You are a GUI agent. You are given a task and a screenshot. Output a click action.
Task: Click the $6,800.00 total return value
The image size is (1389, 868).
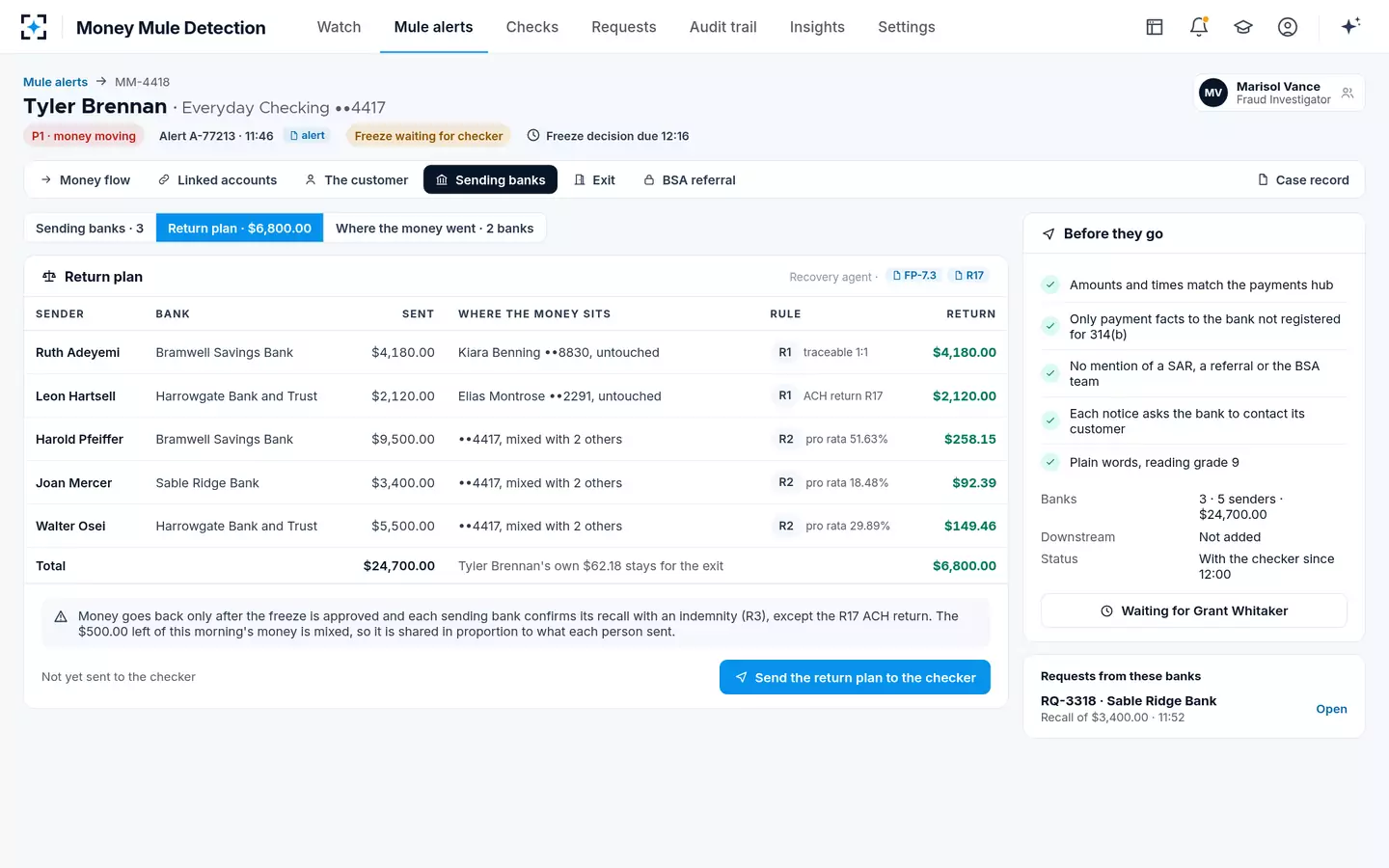(x=964, y=566)
